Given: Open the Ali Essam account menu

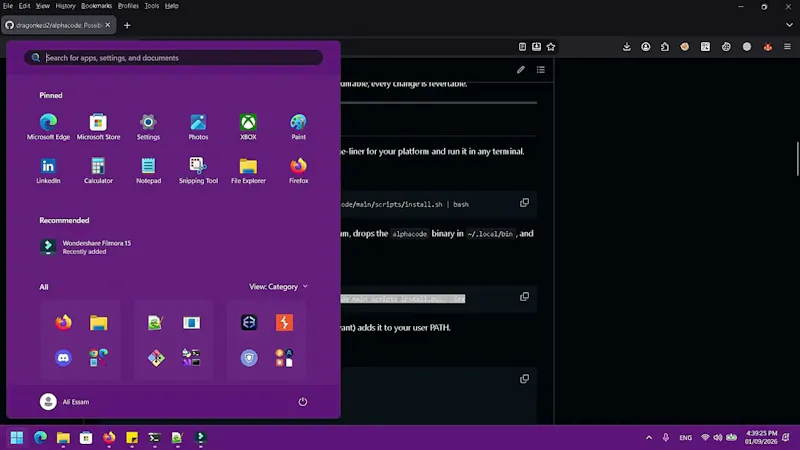Looking at the screenshot, I should pos(64,402).
